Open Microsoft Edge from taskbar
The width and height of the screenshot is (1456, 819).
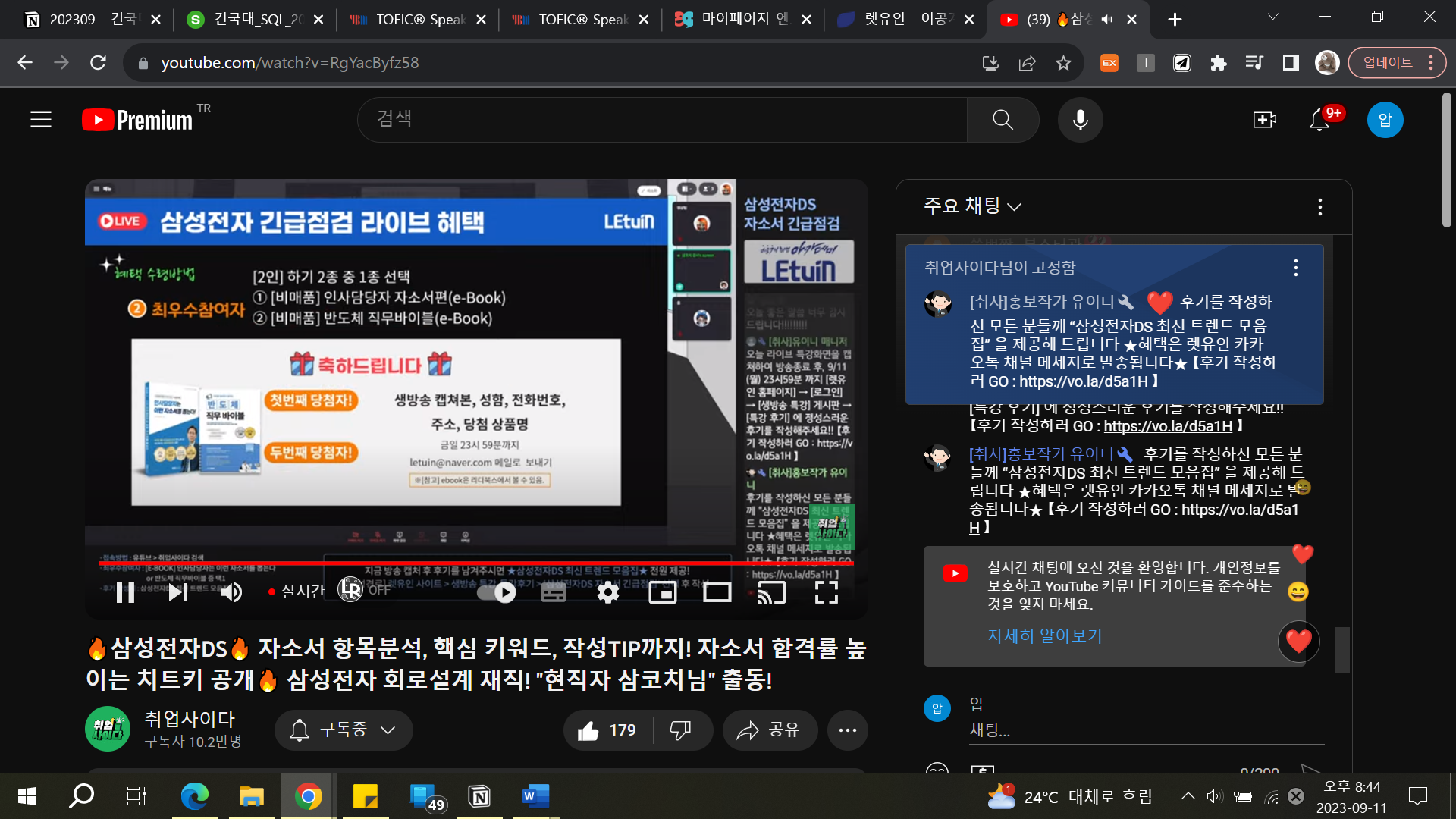click(195, 796)
